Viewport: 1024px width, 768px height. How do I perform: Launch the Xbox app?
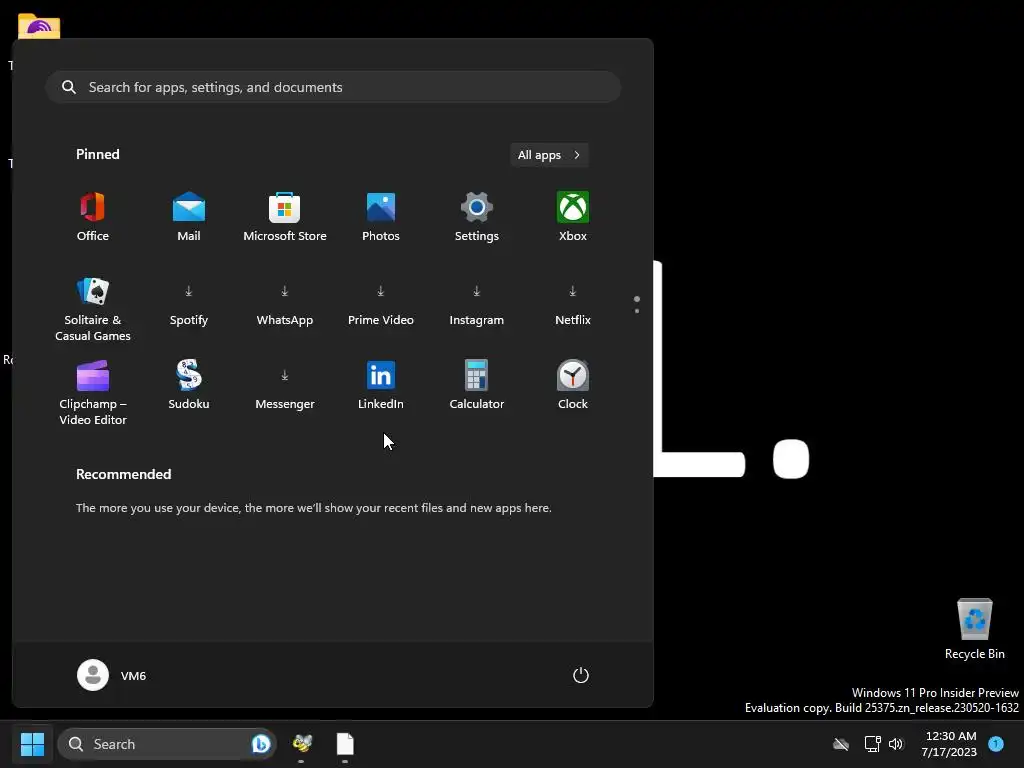(x=573, y=217)
